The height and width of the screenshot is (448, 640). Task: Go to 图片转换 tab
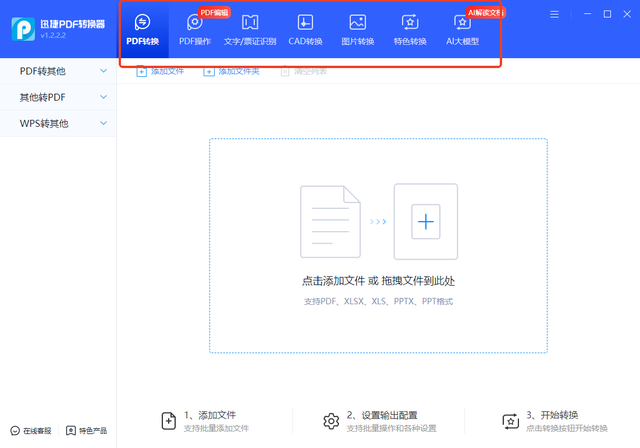click(358, 29)
